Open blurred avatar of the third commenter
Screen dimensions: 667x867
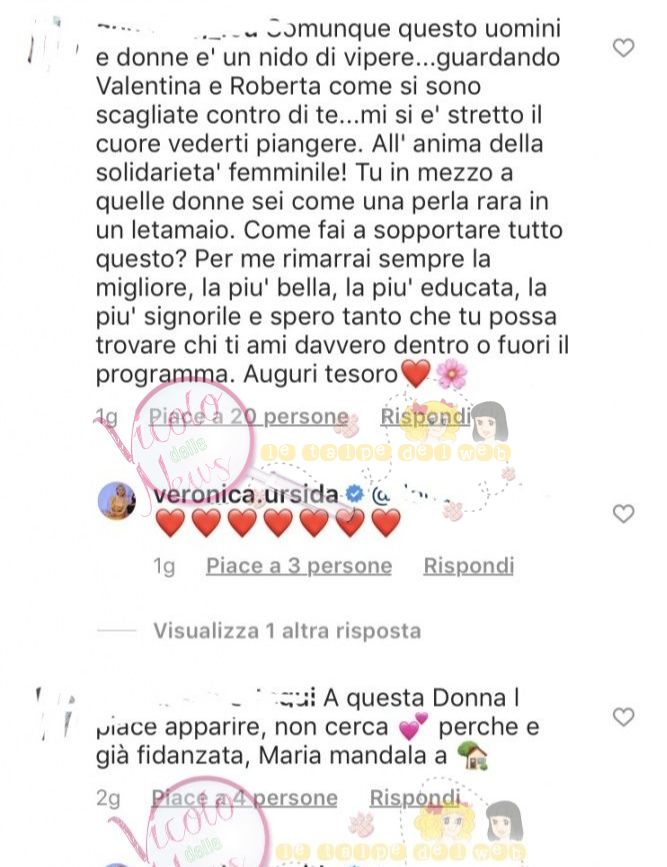coord(55,713)
